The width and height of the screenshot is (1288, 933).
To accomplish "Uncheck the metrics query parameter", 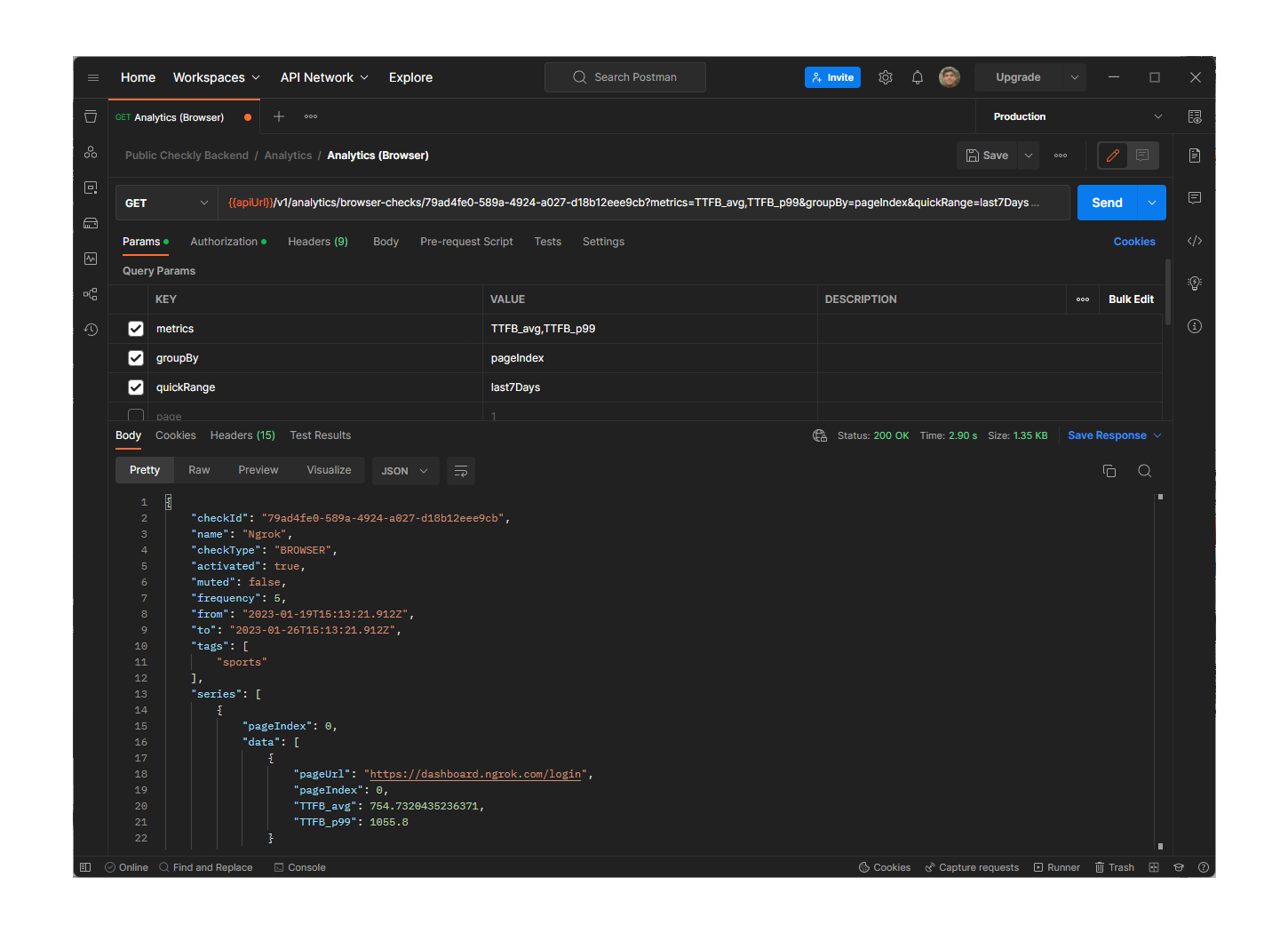I will [x=135, y=328].
